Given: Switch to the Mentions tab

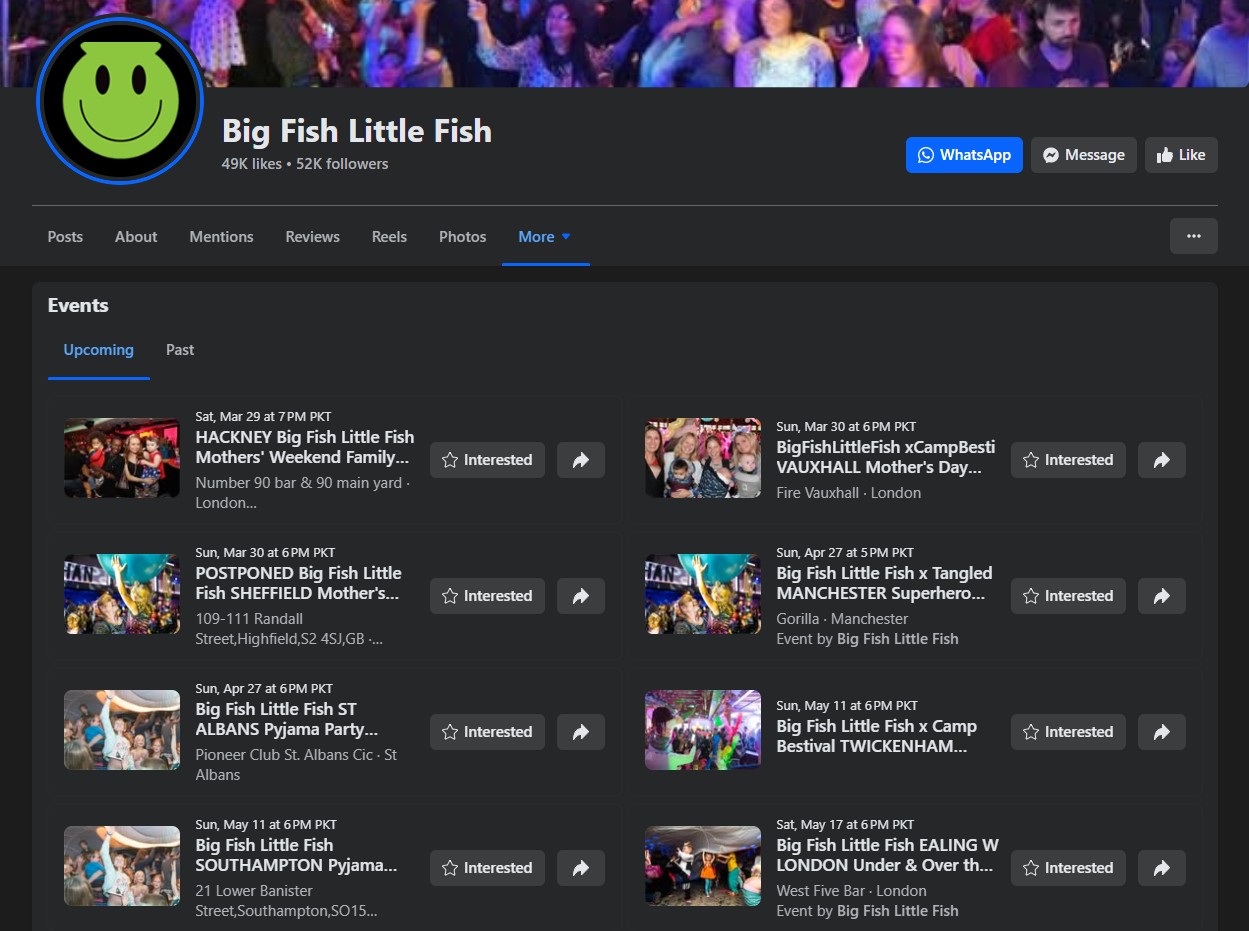Looking at the screenshot, I should click(221, 237).
